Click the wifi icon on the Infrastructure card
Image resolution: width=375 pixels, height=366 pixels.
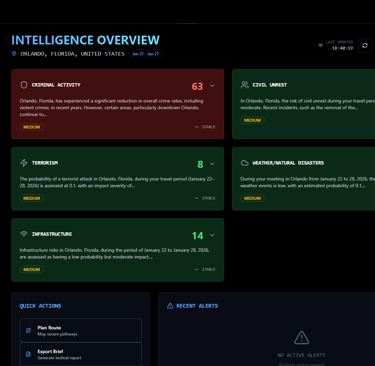pyautogui.click(x=24, y=234)
